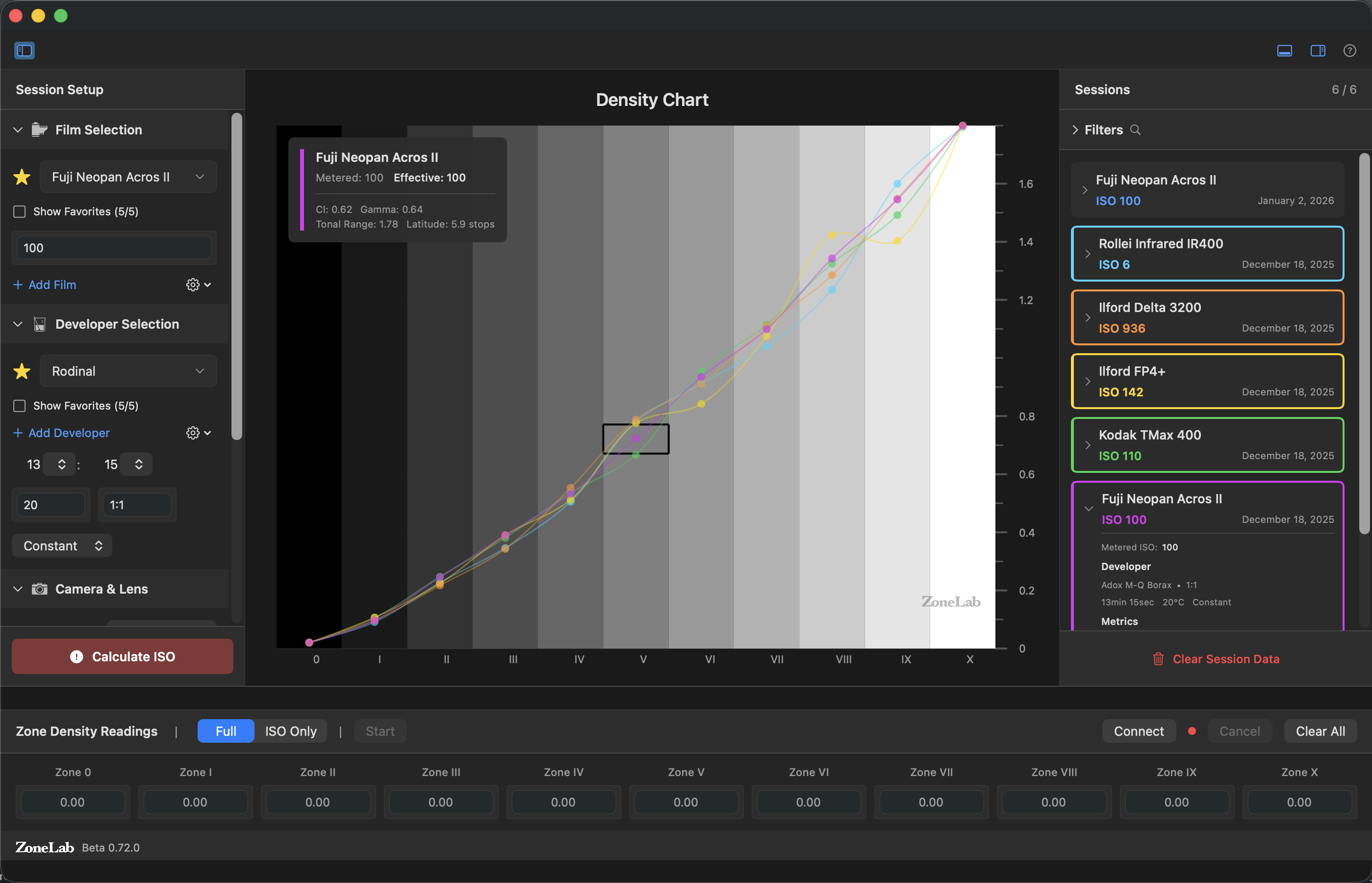
Task: Click the Connect button
Action: click(x=1138, y=731)
